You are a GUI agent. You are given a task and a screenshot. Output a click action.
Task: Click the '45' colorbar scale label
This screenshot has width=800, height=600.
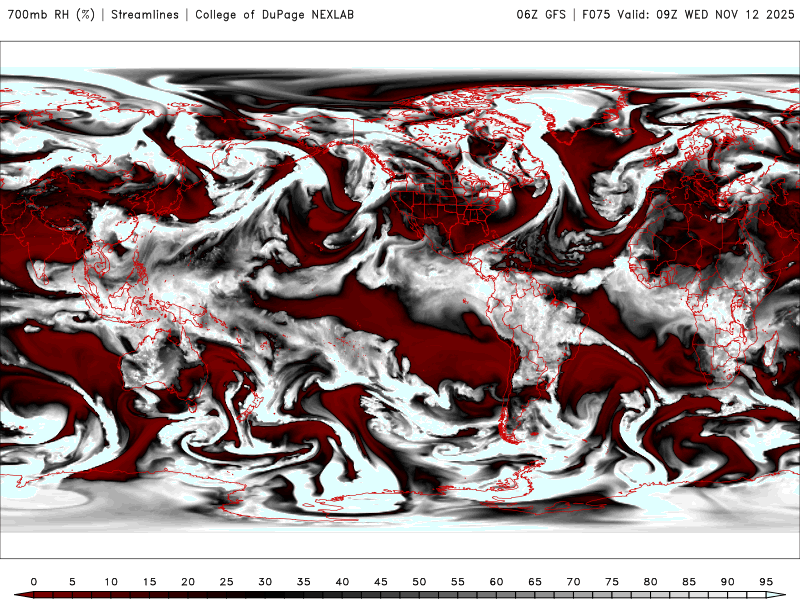(x=381, y=582)
